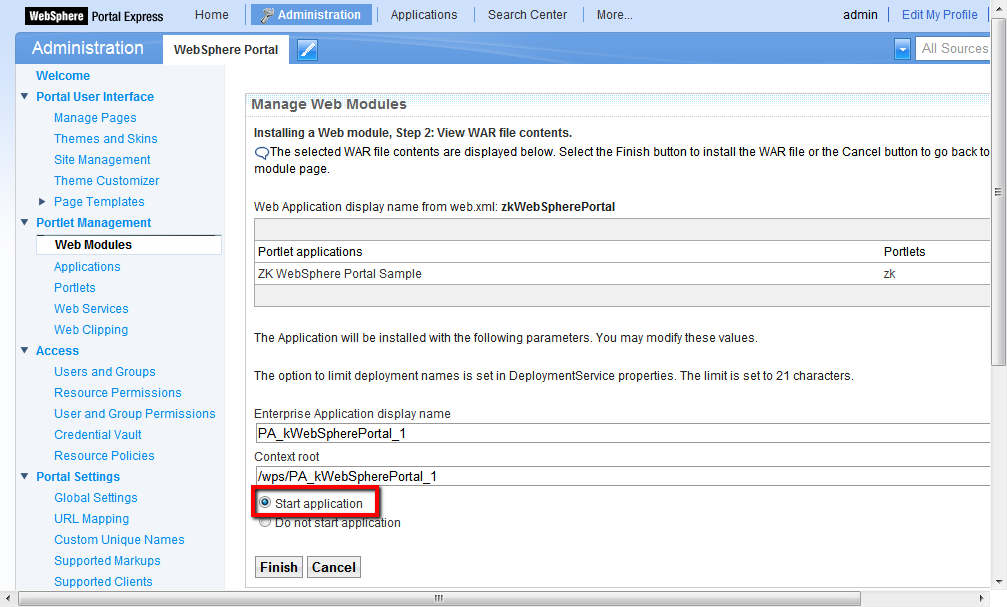The width and height of the screenshot is (1007, 607).
Task: Click the Manage Web Modules title
Action: (x=329, y=104)
